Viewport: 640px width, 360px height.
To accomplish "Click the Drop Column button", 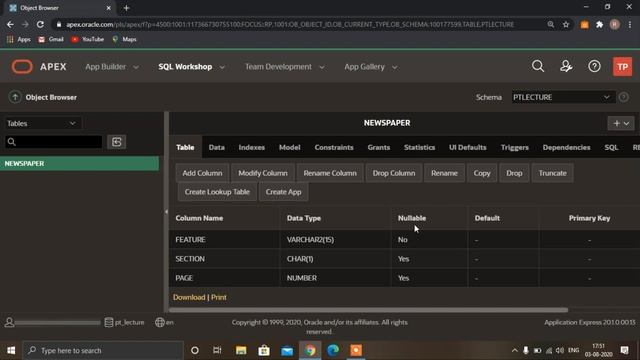I will point(394,173).
